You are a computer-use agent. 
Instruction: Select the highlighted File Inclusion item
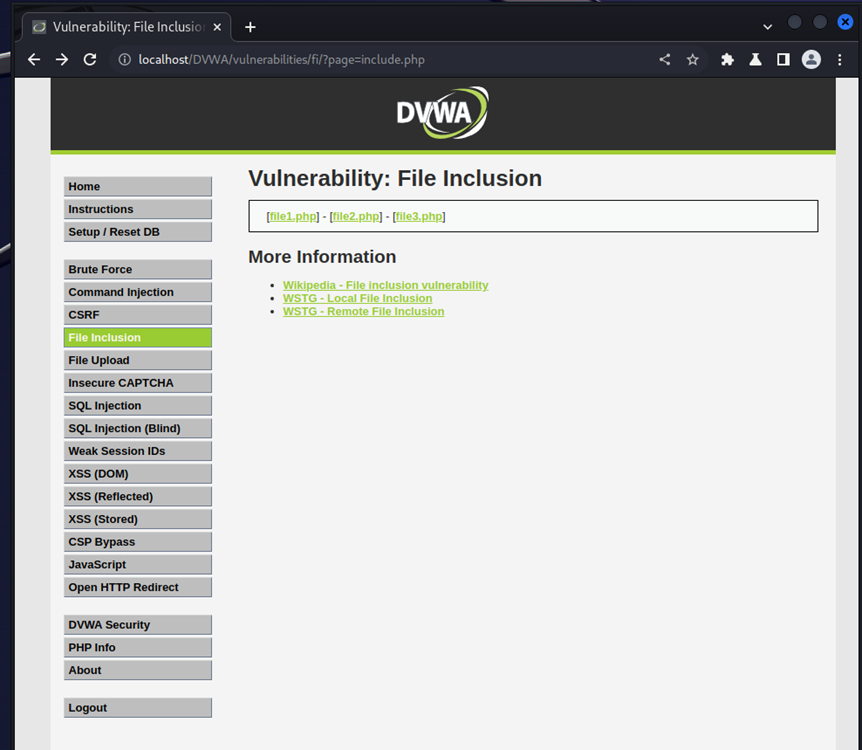tap(137, 338)
